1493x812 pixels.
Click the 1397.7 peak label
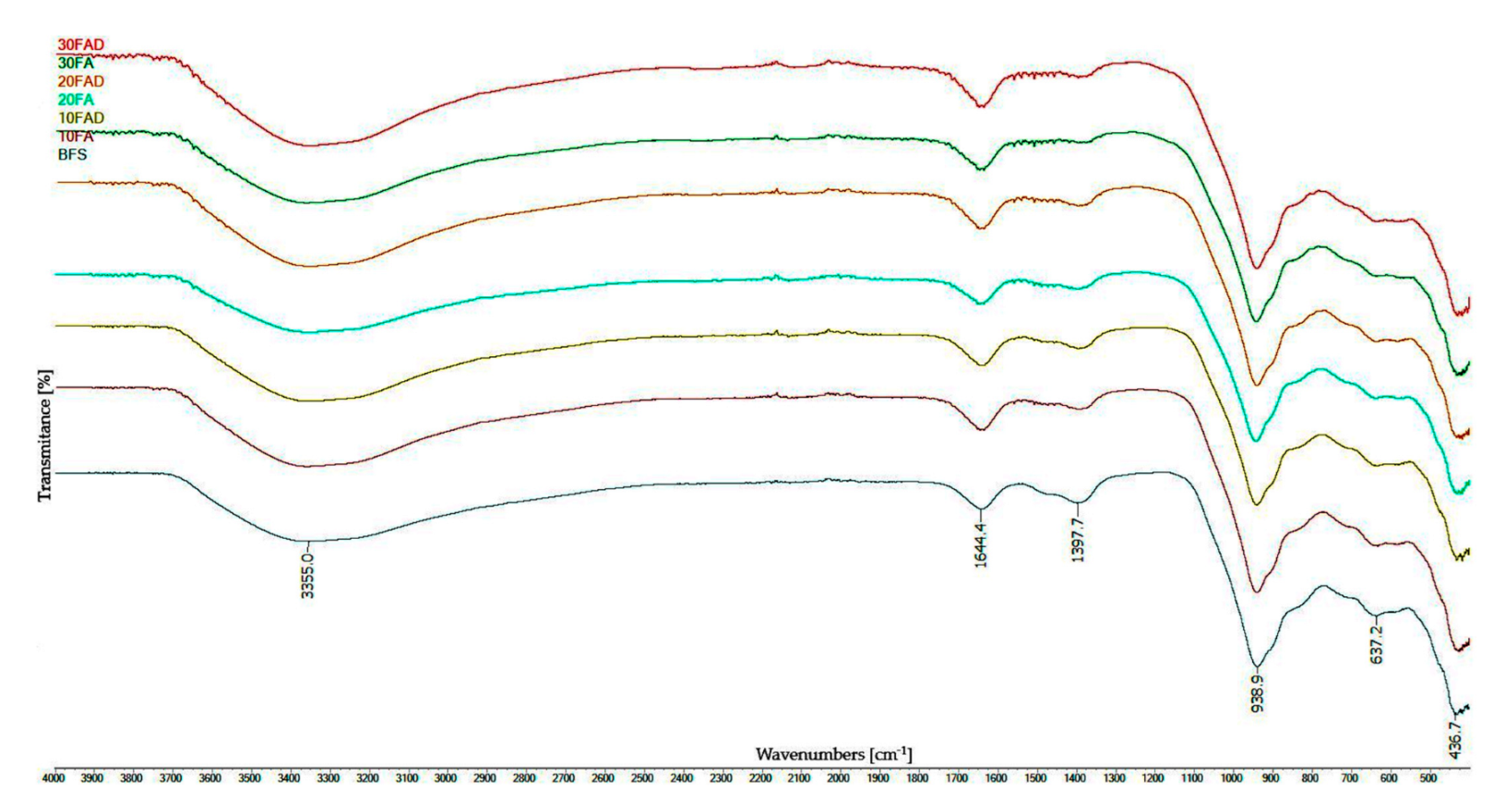pos(1078,539)
